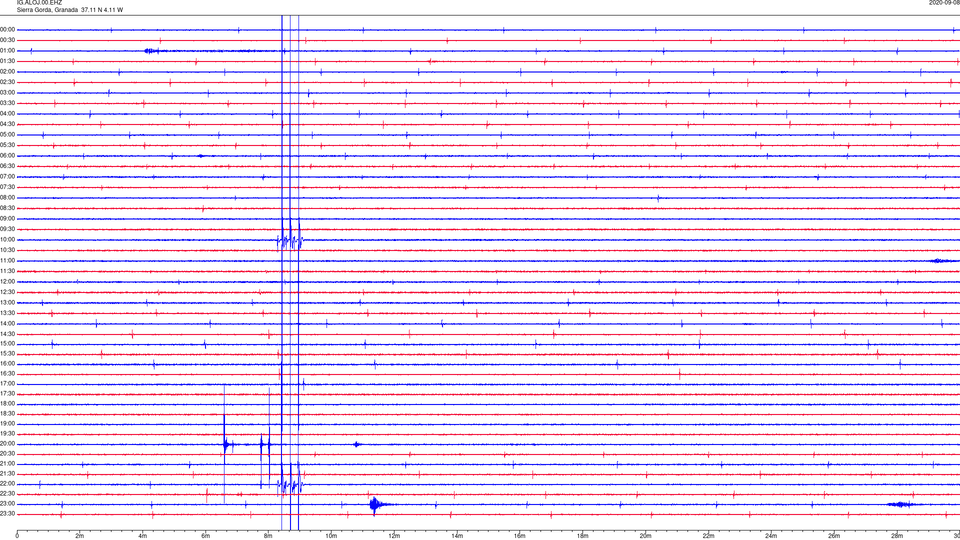Select the 22m axis tick label
The width and height of the screenshot is (960, 540).
point(708,536)
